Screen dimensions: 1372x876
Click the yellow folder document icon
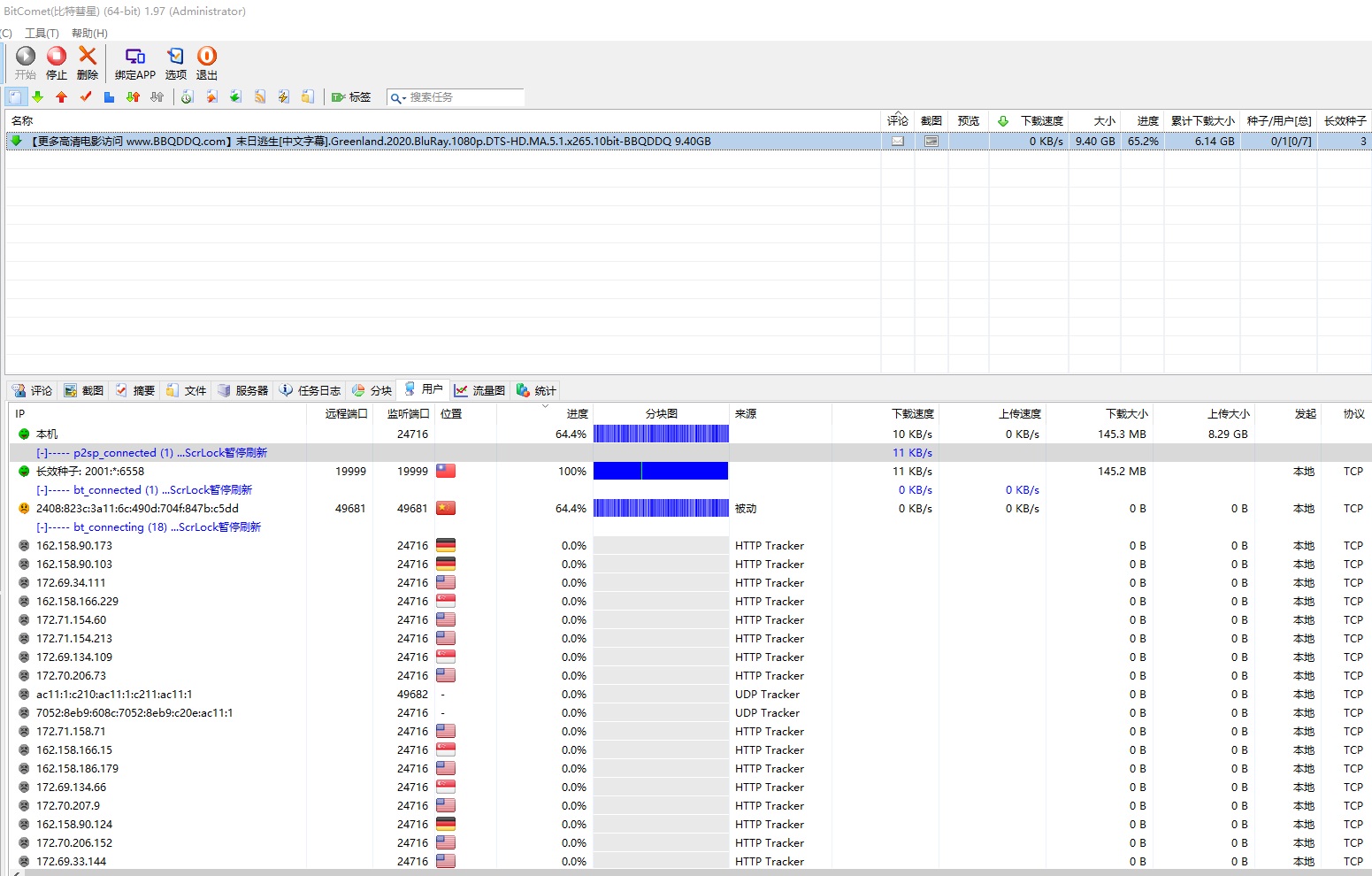[308, 97]
